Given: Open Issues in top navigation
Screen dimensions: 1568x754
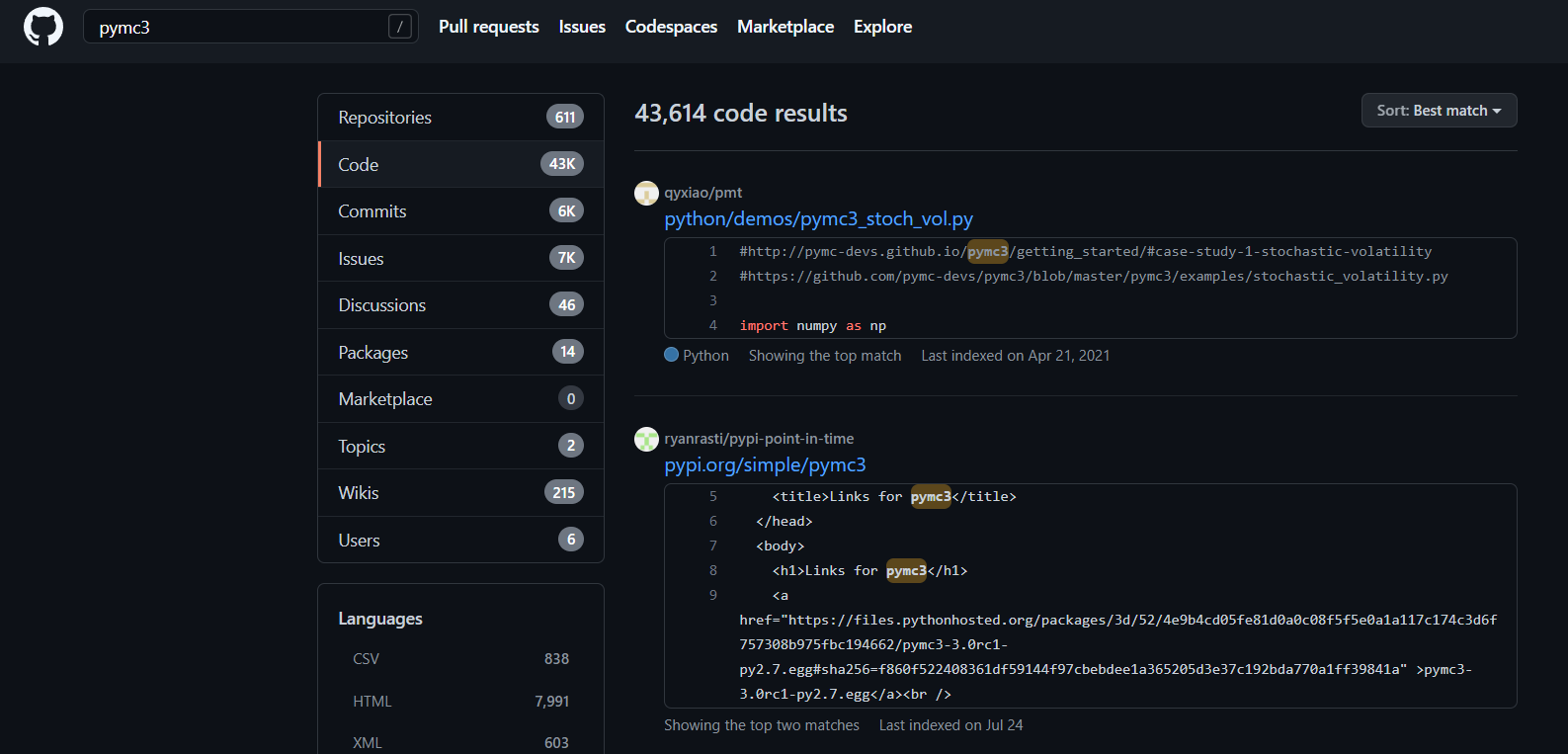Looking at the screenshot, I should (x=582, y=27).
